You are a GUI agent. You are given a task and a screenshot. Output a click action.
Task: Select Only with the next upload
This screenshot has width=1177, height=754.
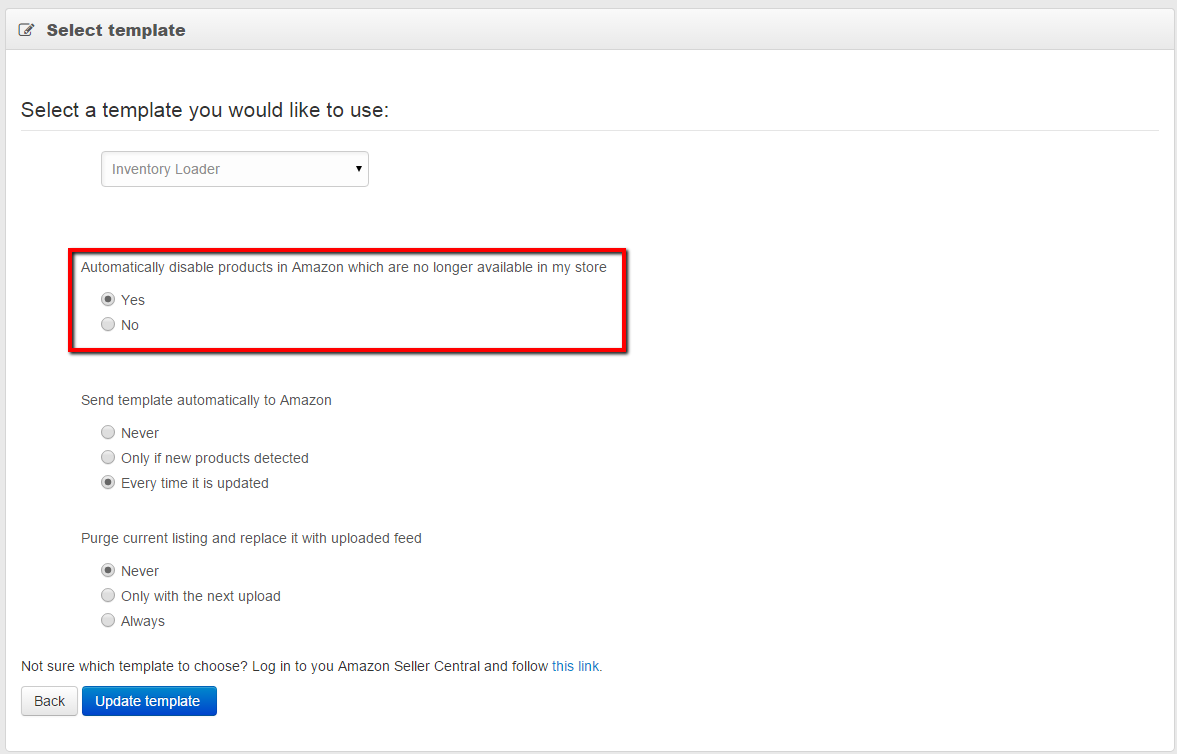pyautogui.click(x=108, y=596)
